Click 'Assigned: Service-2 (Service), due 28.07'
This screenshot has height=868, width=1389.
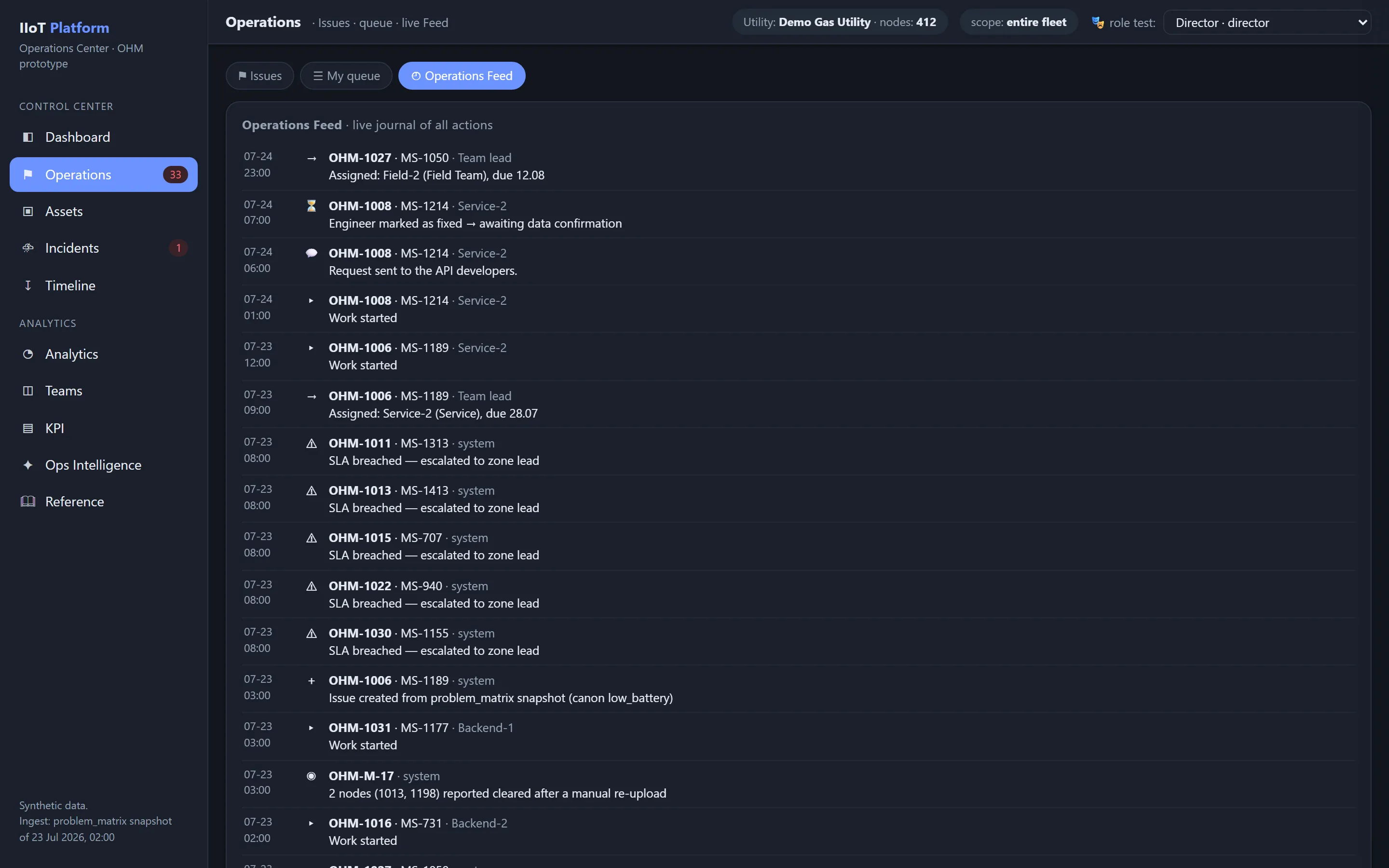(434, 413)
